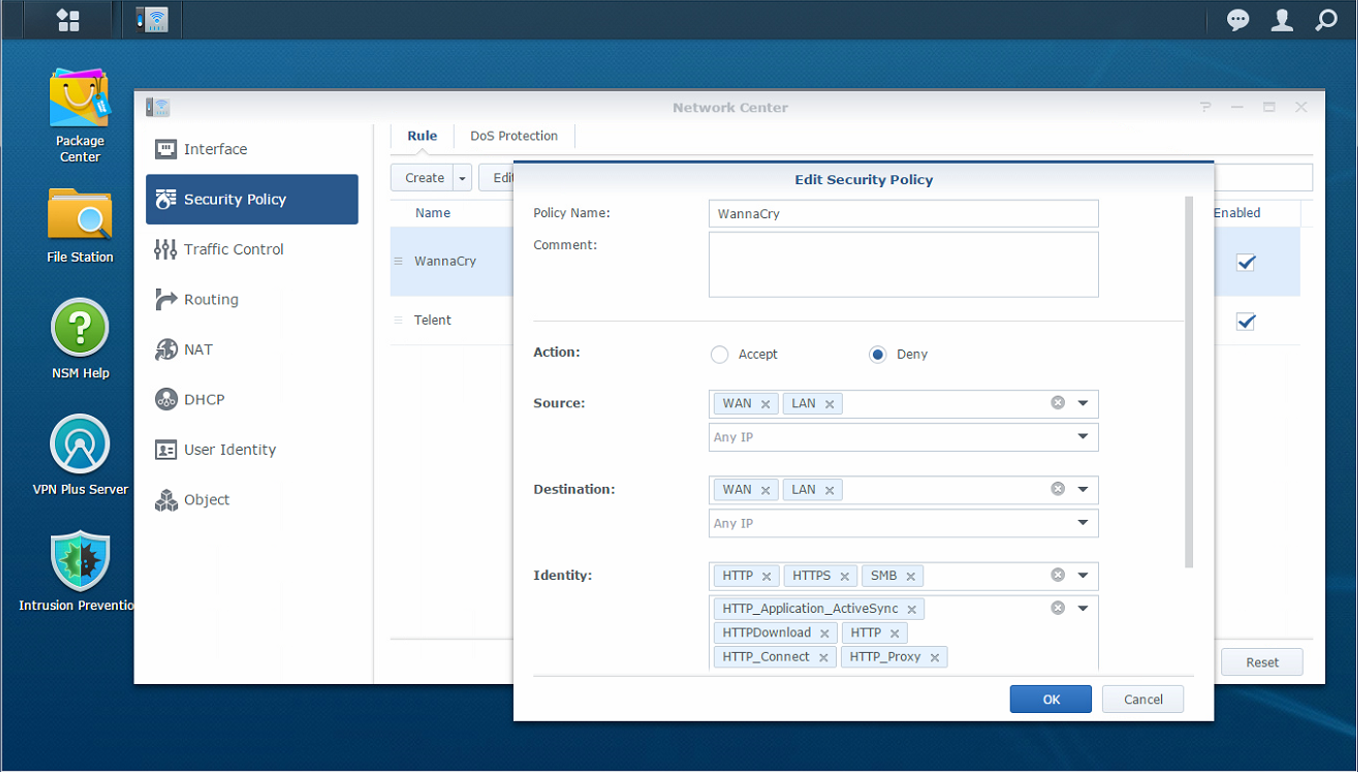
Task: Open File Station desktop icon
Action: tap(79, 214)
